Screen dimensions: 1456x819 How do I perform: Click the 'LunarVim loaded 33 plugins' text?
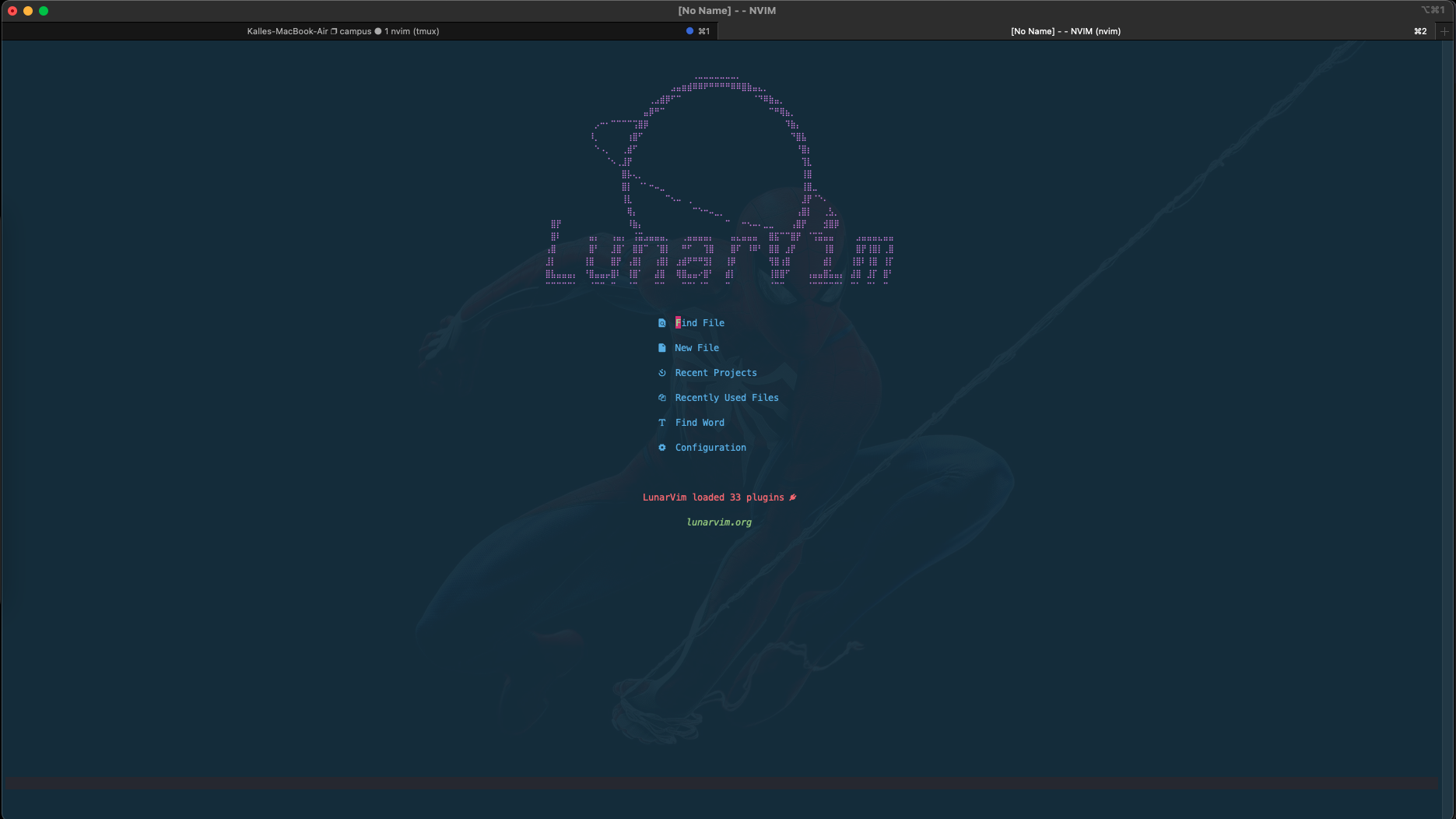tap(714, 497)
